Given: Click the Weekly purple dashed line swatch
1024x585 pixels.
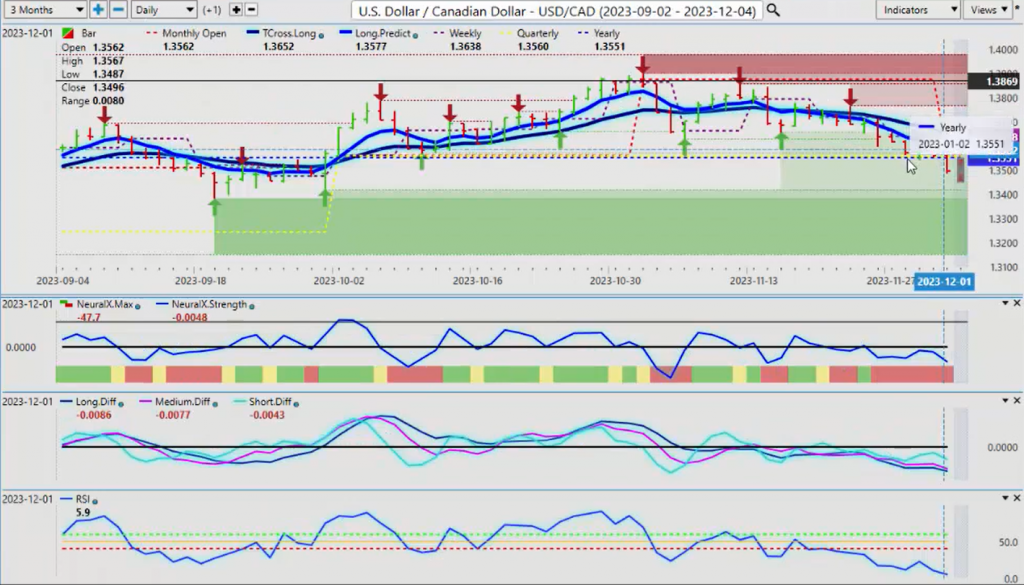Looking at the screenshot, I should coord(440,33).
